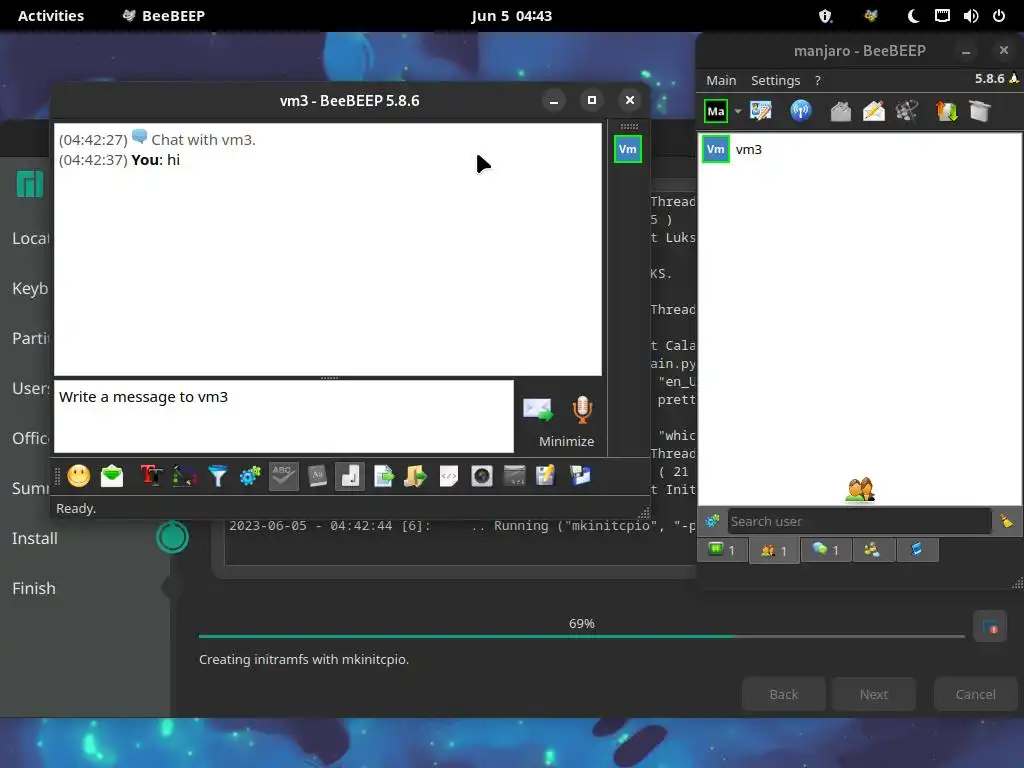
Task: Open the chat font color picker
Action: point(184,476)
